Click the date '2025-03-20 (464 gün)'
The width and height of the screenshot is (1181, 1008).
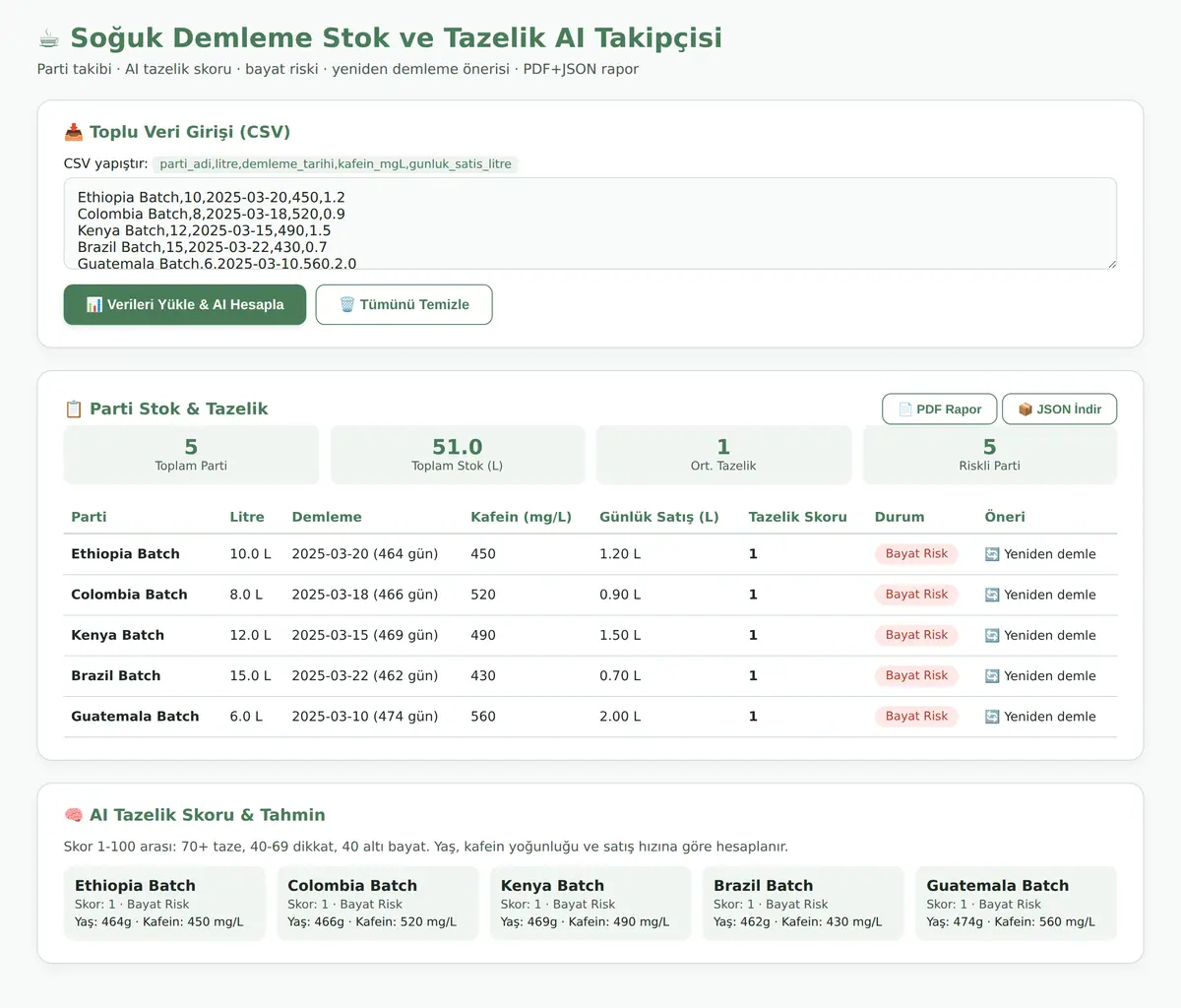coord(365,554)
